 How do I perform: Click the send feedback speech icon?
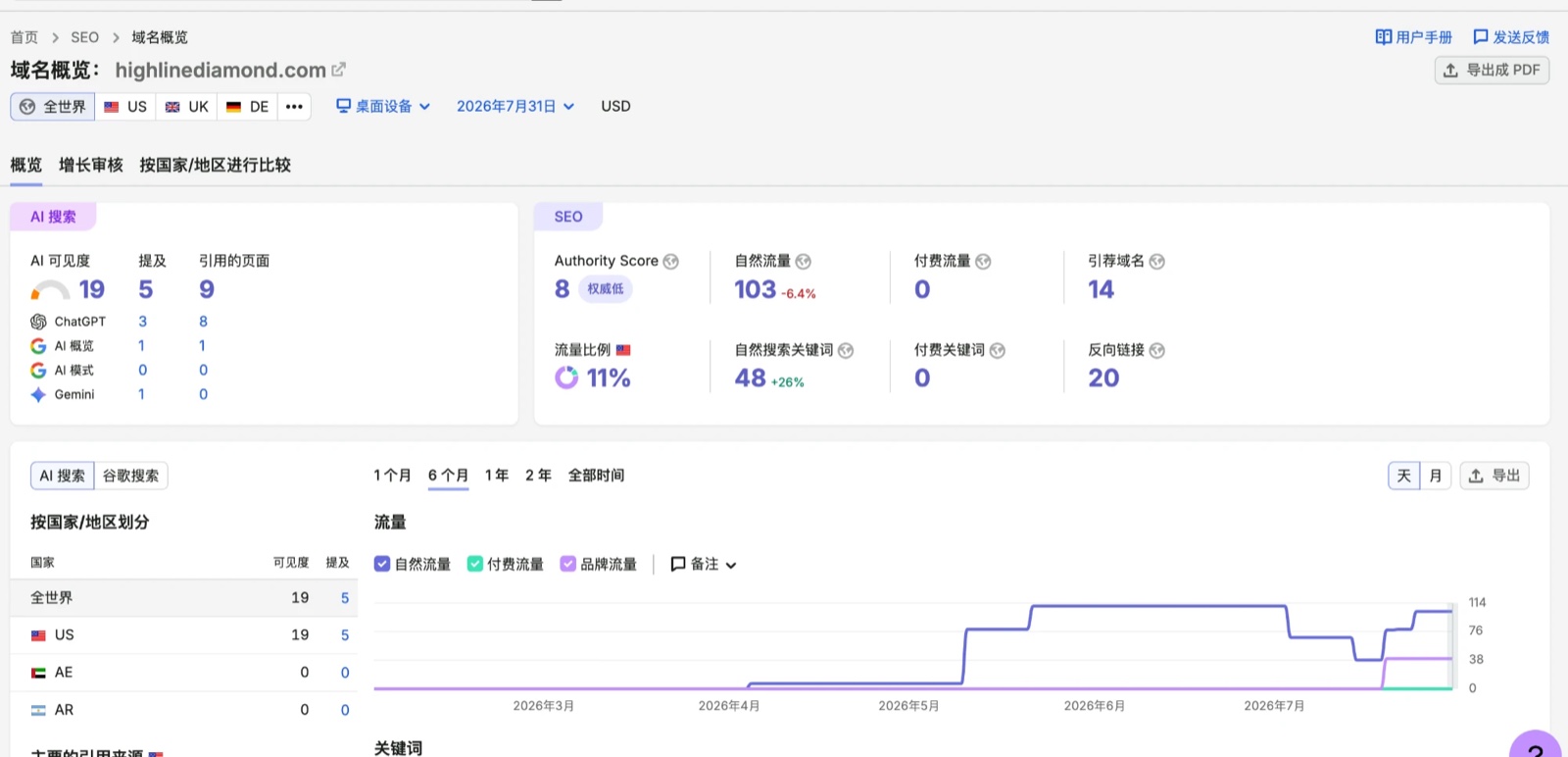pyautogui.click(x=1481, y=37)
